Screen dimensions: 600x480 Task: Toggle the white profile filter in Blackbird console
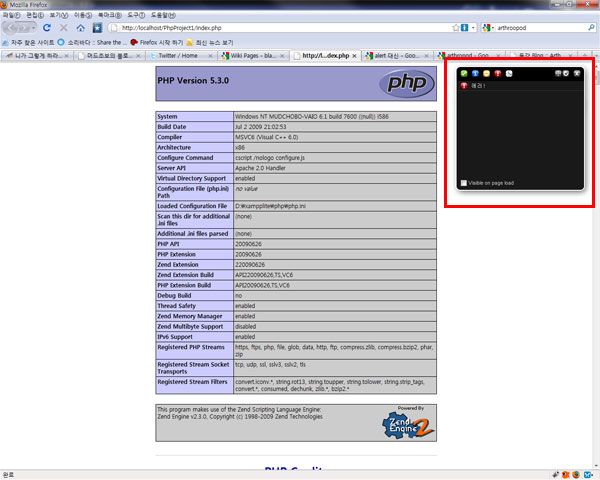509,73
